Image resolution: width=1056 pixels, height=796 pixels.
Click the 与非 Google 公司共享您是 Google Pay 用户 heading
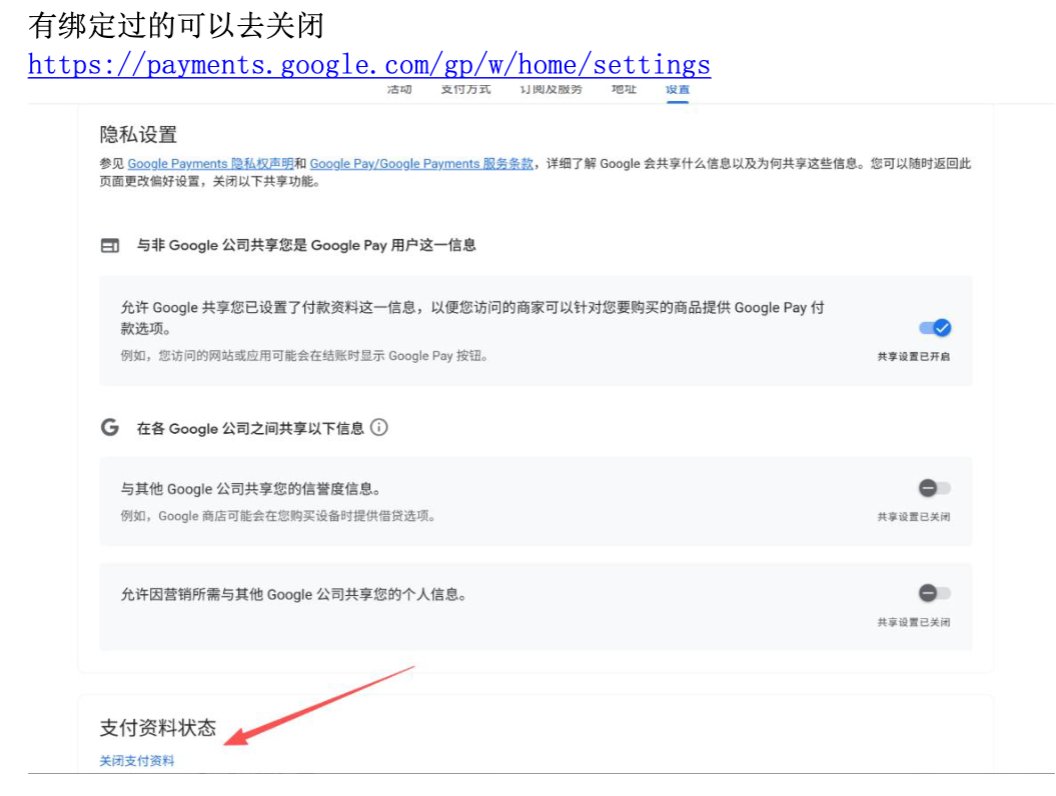tap(306, 245)
